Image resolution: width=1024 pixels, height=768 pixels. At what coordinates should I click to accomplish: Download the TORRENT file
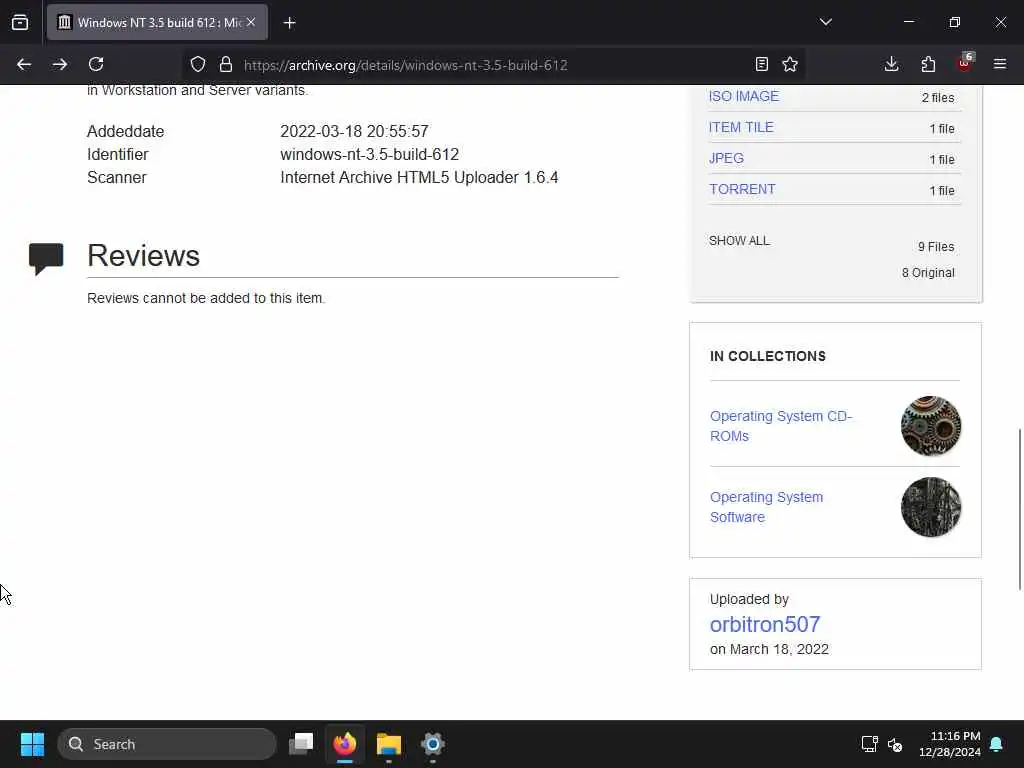(x=743, y=189)
